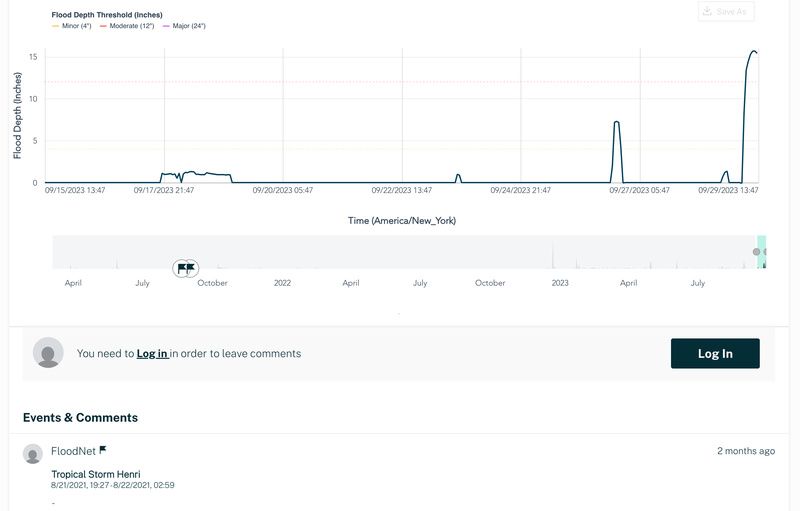Click the '2 months ago' timestamp

[x=745, y=451]
